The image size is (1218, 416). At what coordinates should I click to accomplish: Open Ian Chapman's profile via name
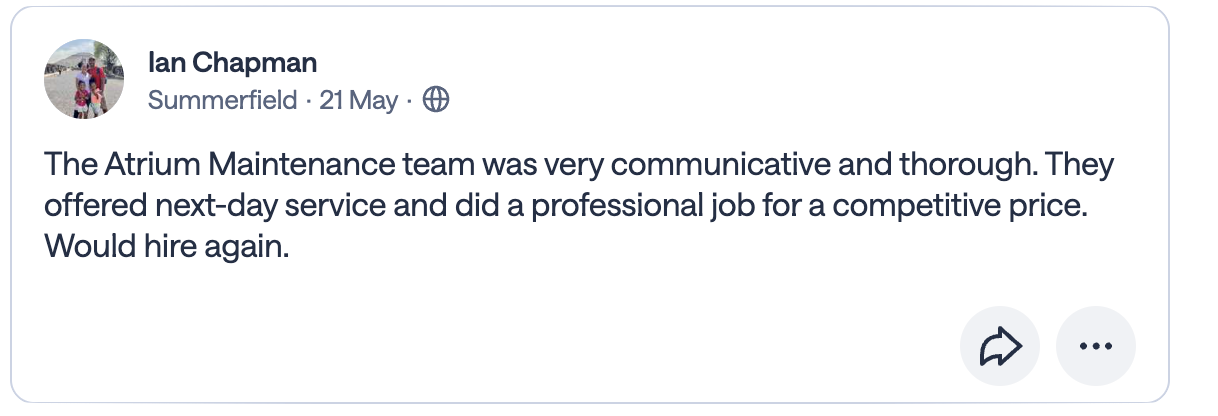232,63
